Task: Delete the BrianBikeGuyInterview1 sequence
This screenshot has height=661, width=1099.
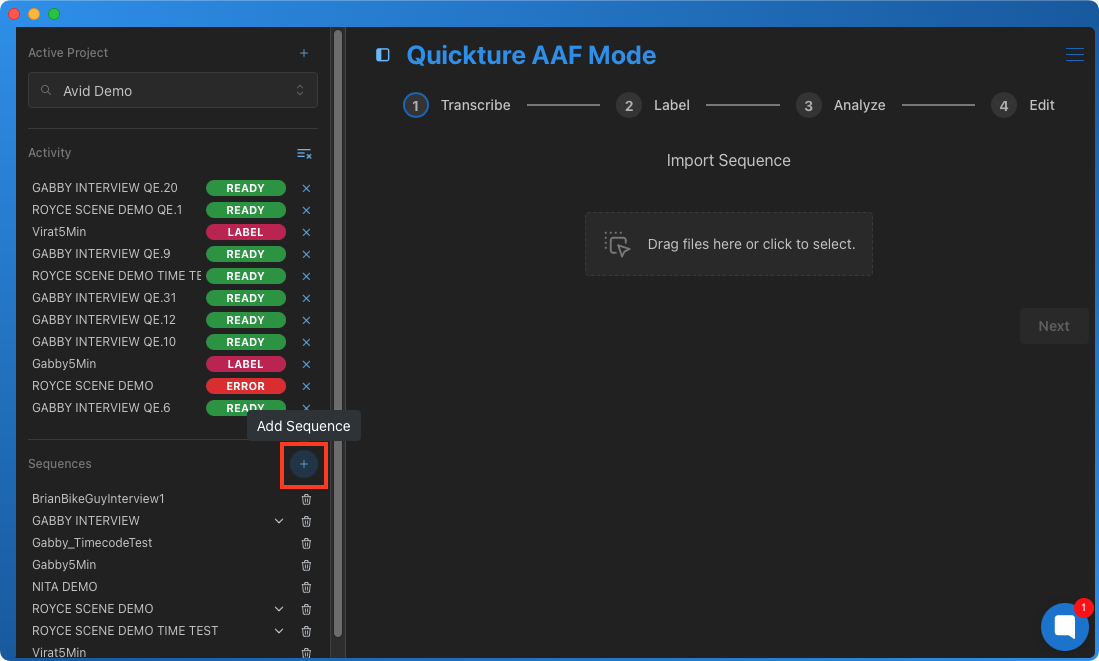Action: 306,500
